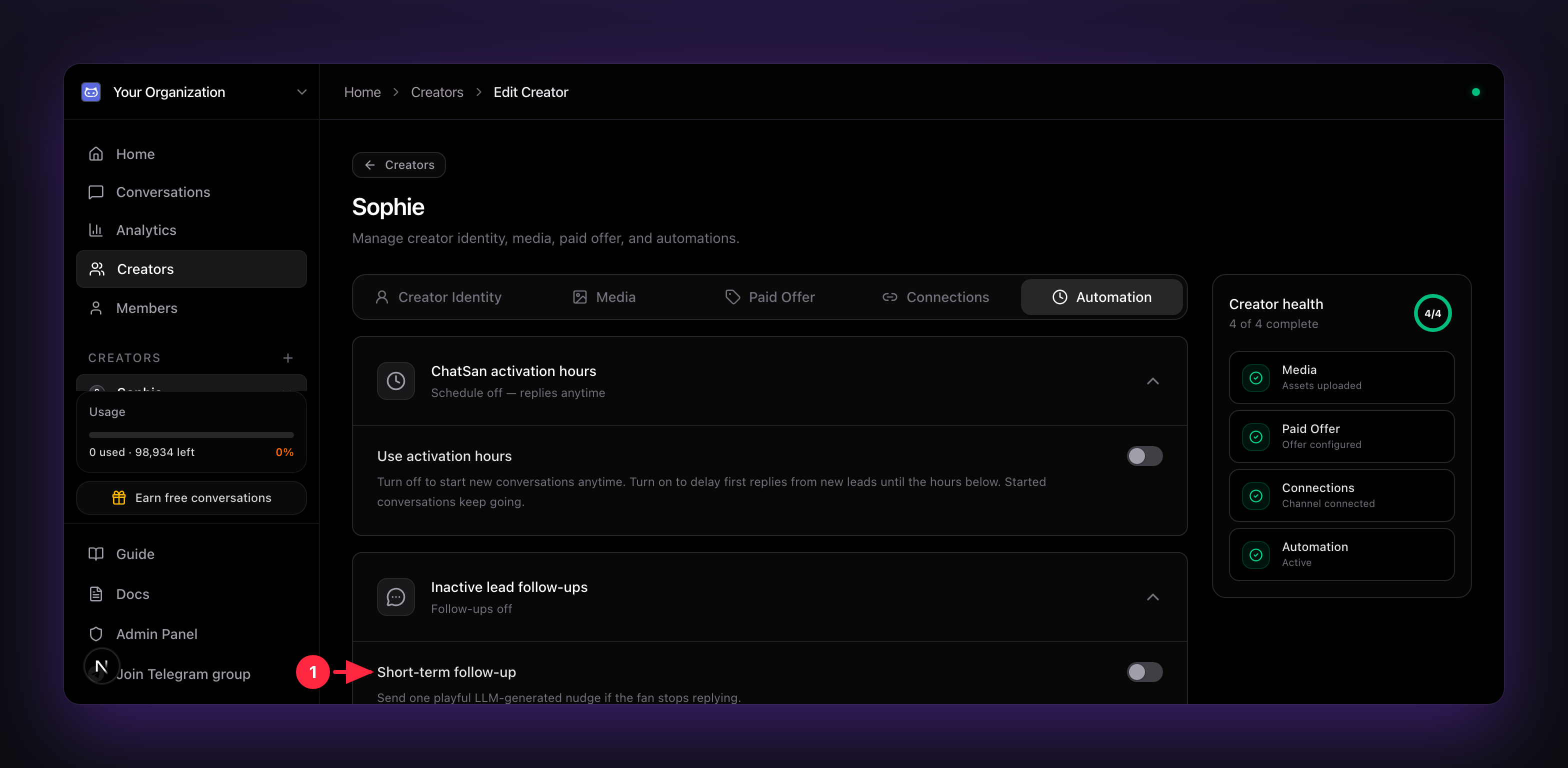Image resolution: width=1568 pixels, height=768 pixels.
Task: Click the Conversations chat bubble icon
Action: click(95, 192)
